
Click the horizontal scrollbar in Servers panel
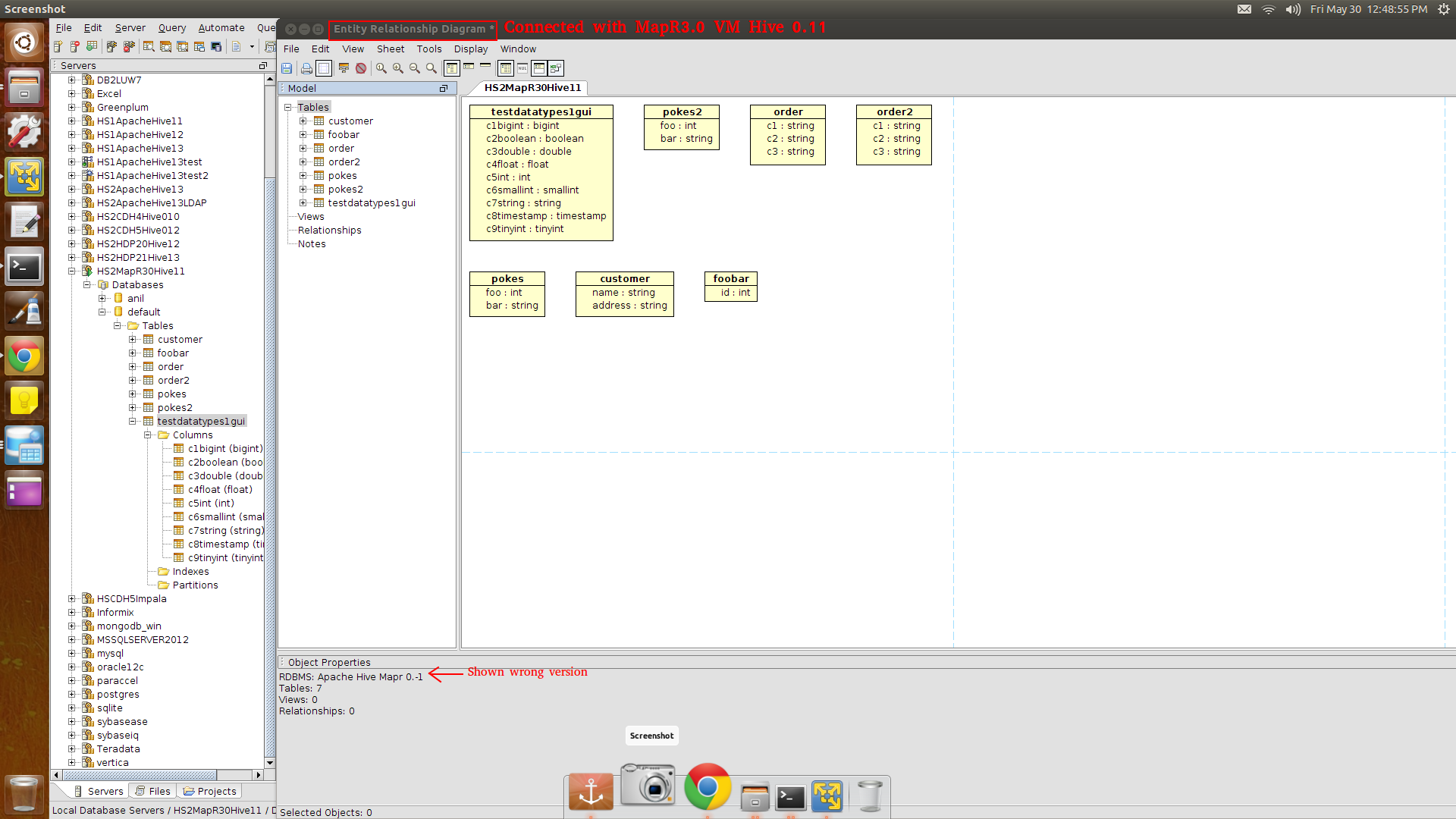coord(140,775)
